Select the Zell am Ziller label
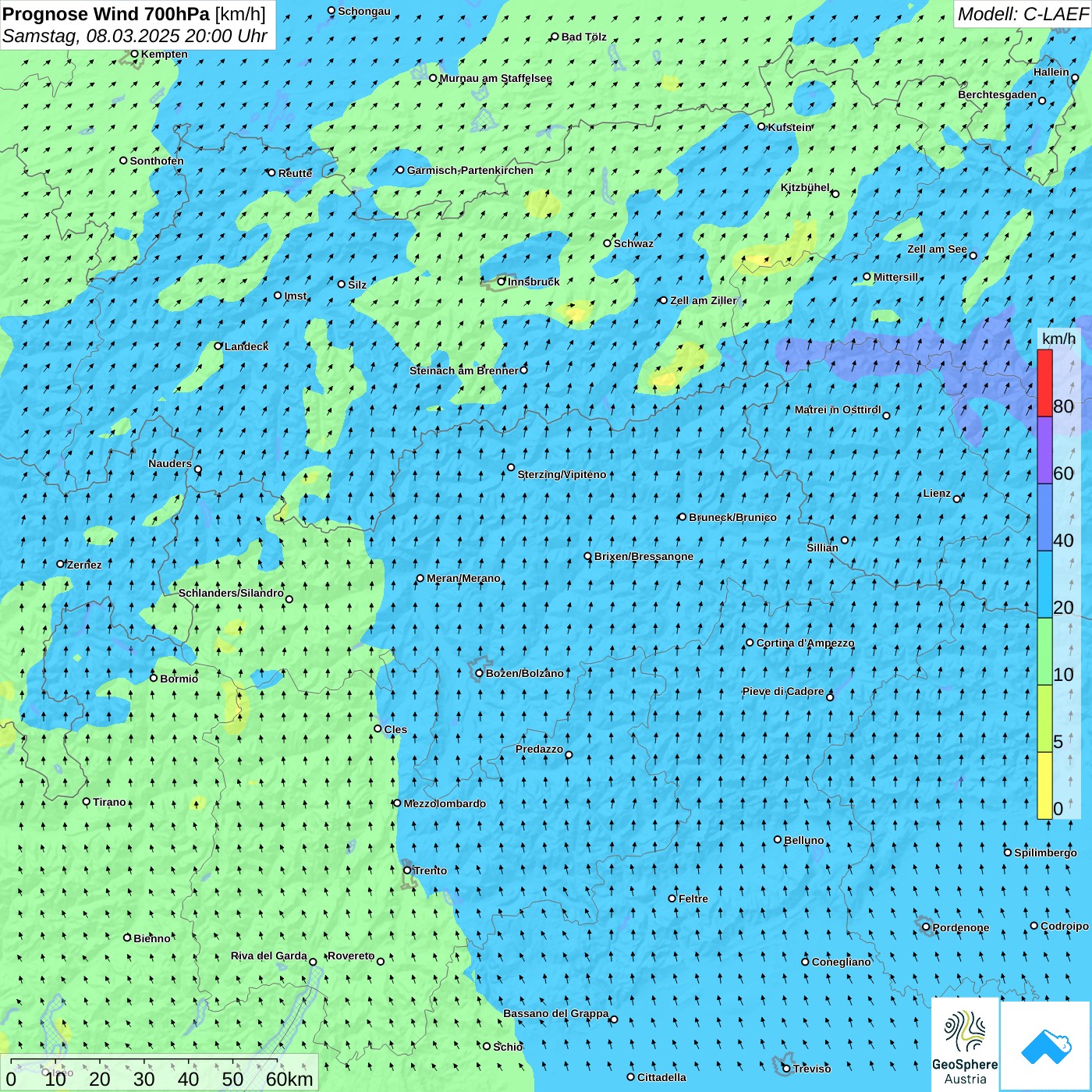This screenshot has width=1092, height=1092. [x=704, y=300]
